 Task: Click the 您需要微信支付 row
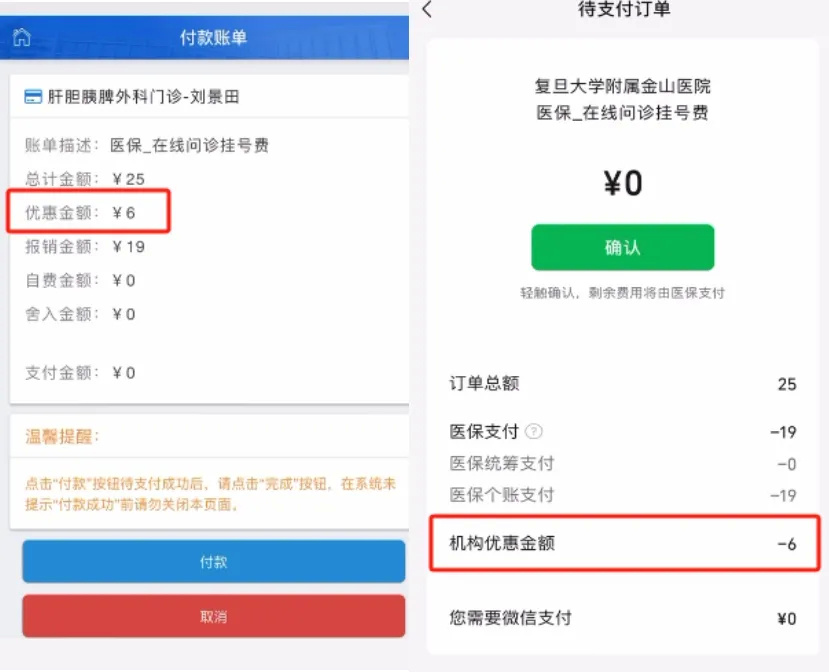(x=622, y=618)
